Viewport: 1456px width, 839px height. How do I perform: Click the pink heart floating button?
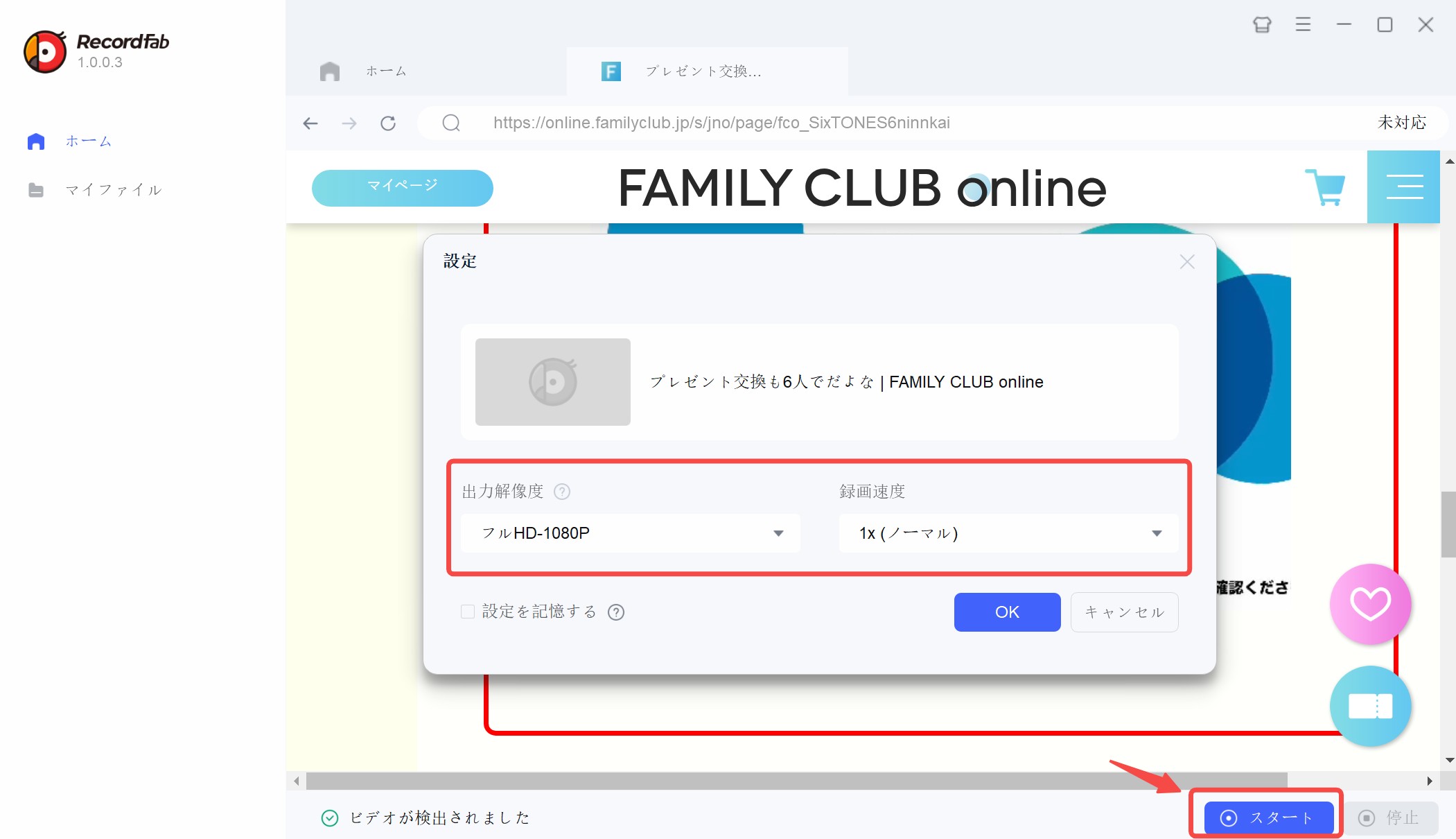pos(1370,604)
